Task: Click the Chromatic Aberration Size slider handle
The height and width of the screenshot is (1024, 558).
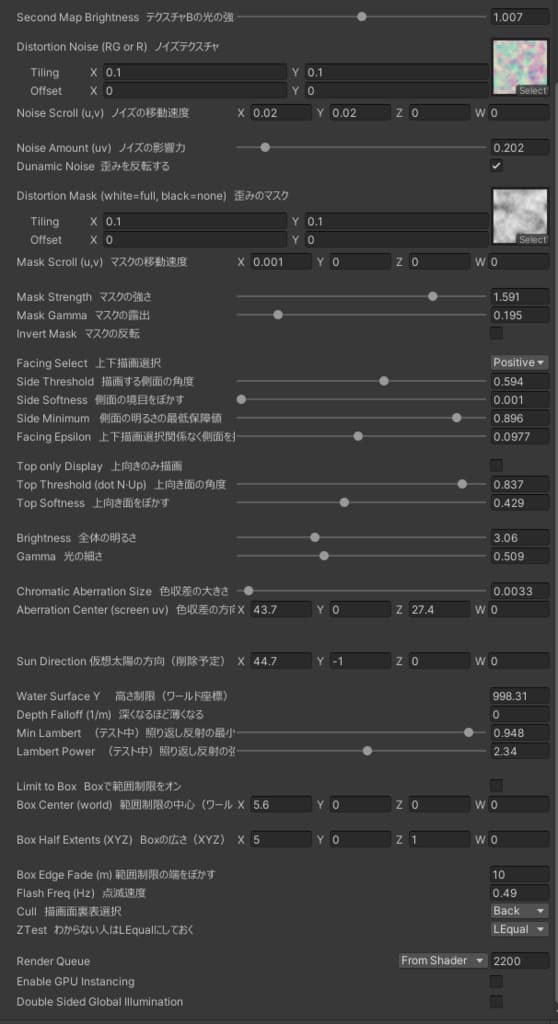Action: click(248, 591)
